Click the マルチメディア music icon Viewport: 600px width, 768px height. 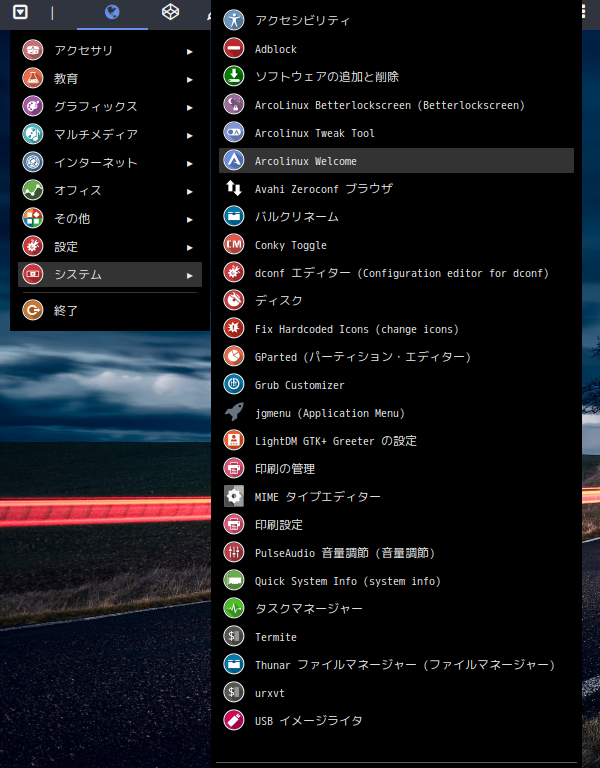(x=33, y=134)
